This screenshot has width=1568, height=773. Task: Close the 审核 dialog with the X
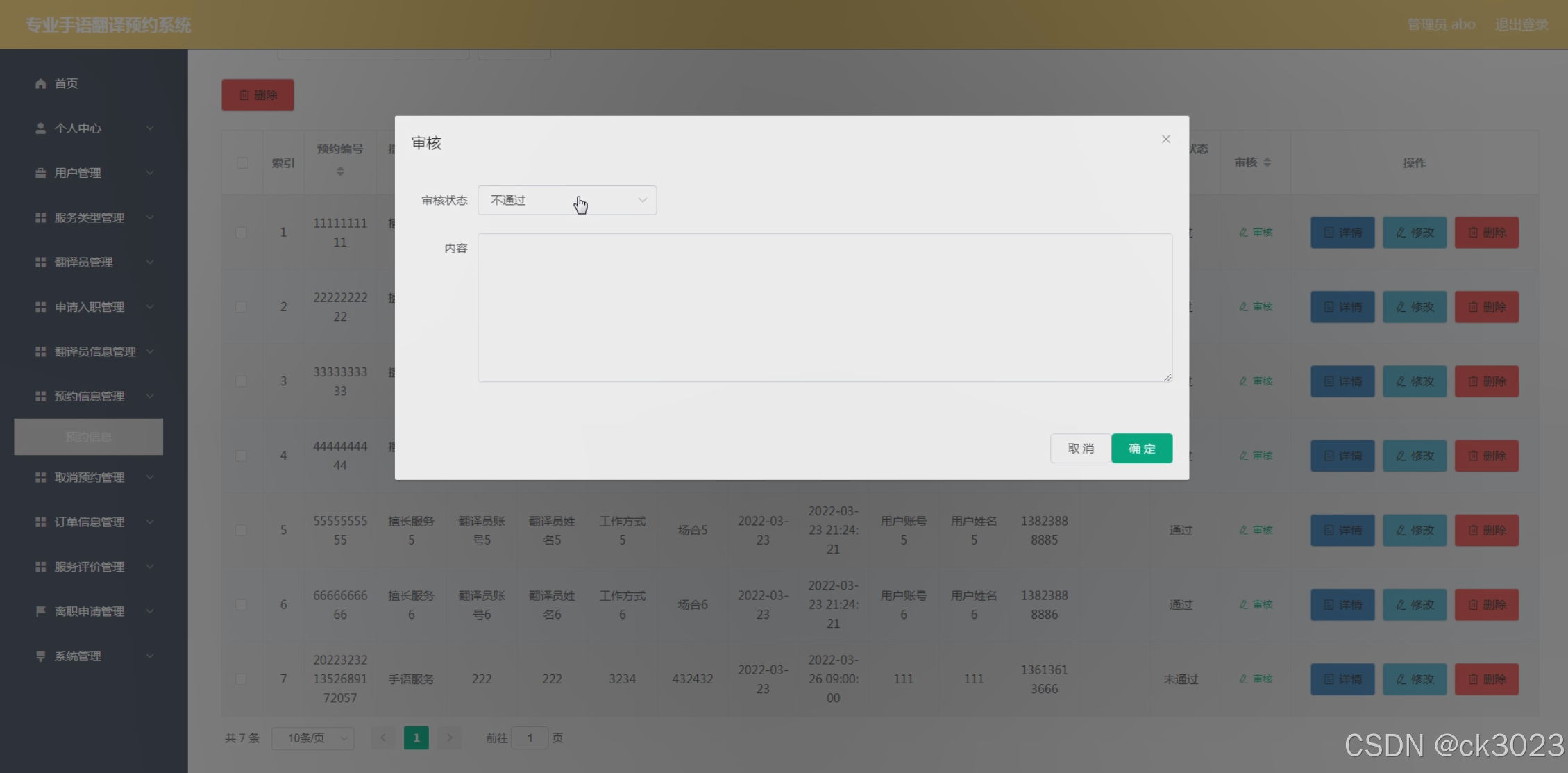tap(1165, 140)
